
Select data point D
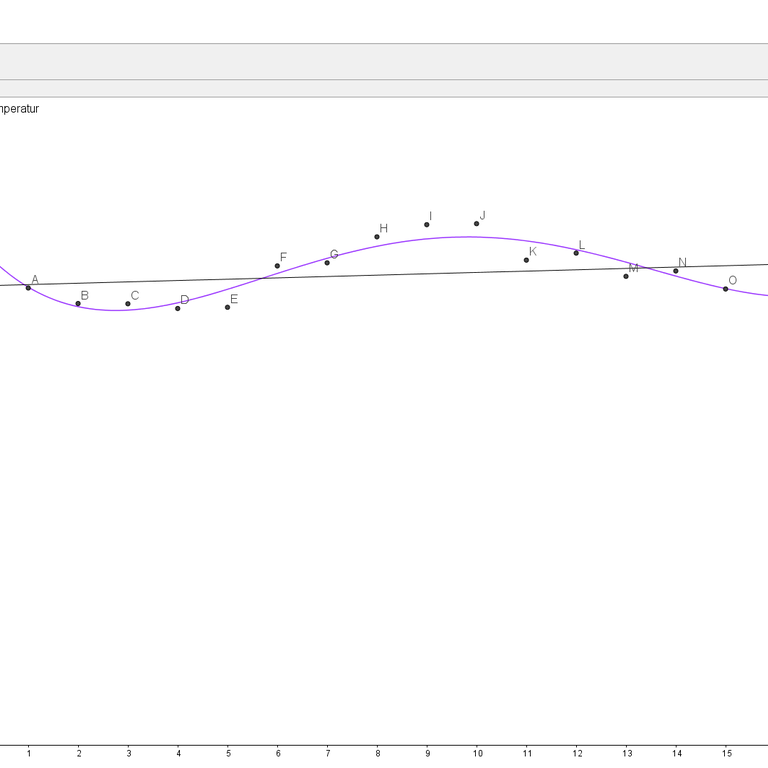[178, 308]
